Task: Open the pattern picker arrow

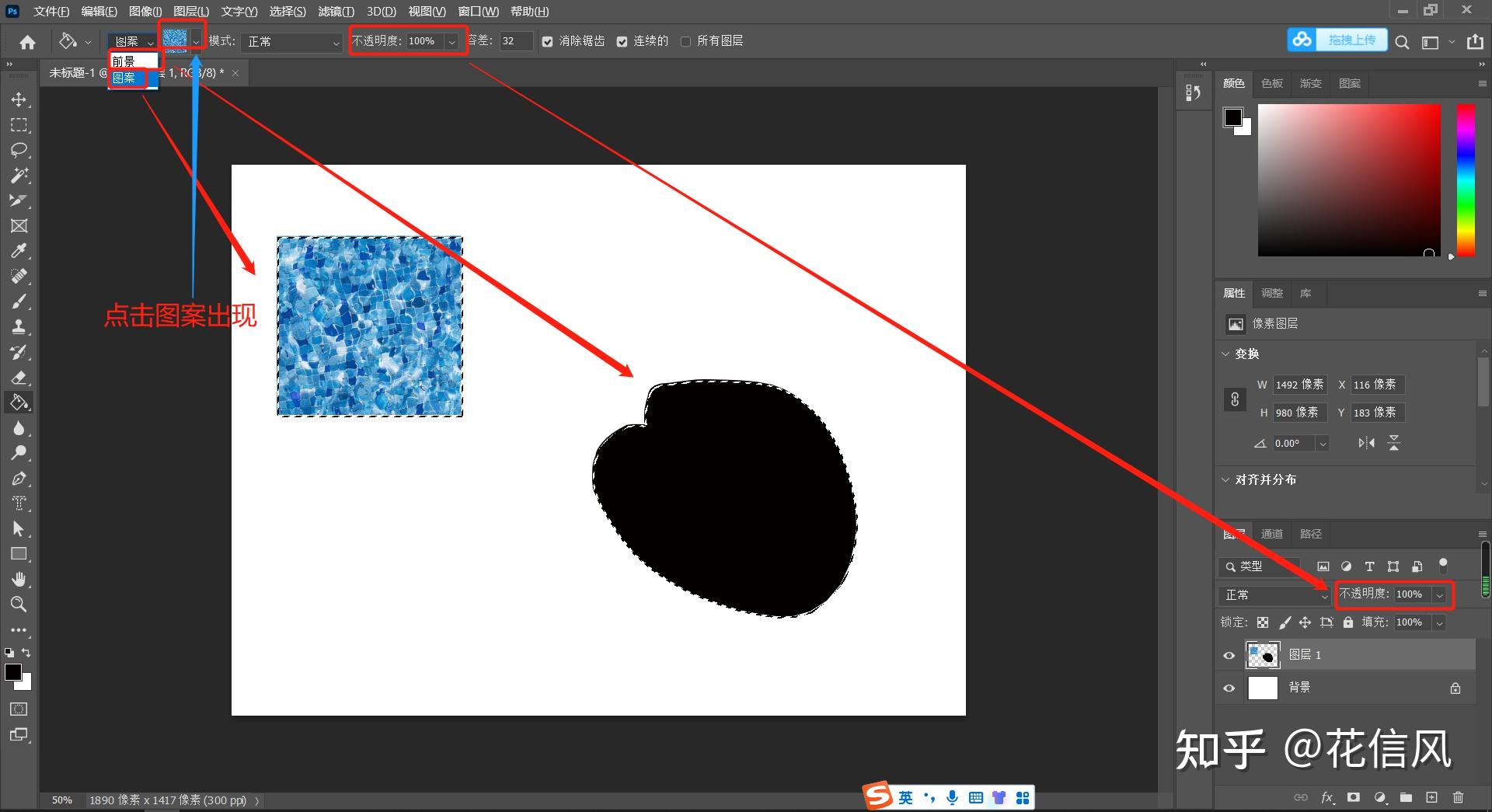Action: pyautogui.click(x=197, y=42)
